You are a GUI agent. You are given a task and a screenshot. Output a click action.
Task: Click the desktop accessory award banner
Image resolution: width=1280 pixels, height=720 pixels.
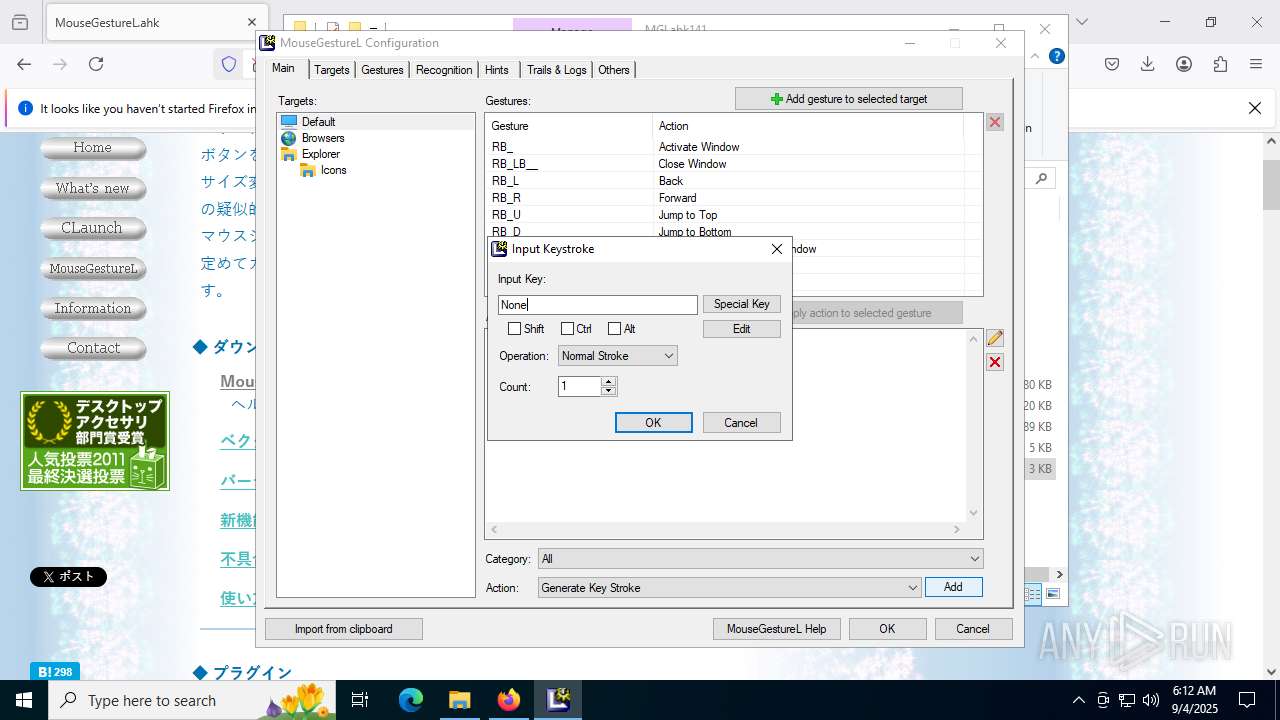(x=95, y=441)
